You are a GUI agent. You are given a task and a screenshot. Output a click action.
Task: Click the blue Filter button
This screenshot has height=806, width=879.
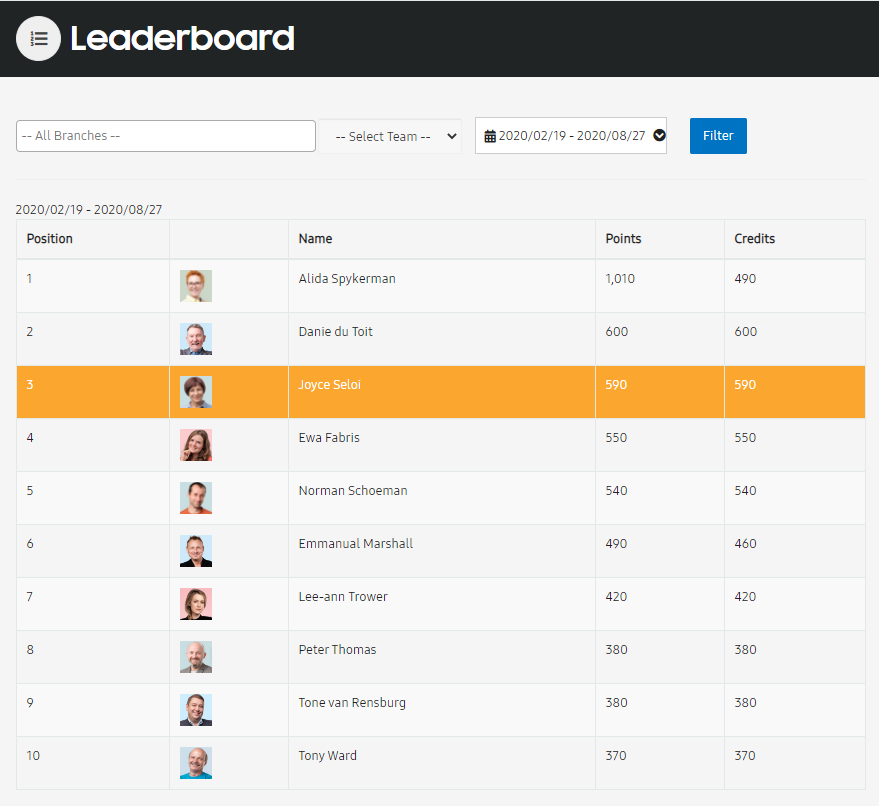tap(718, 136)
